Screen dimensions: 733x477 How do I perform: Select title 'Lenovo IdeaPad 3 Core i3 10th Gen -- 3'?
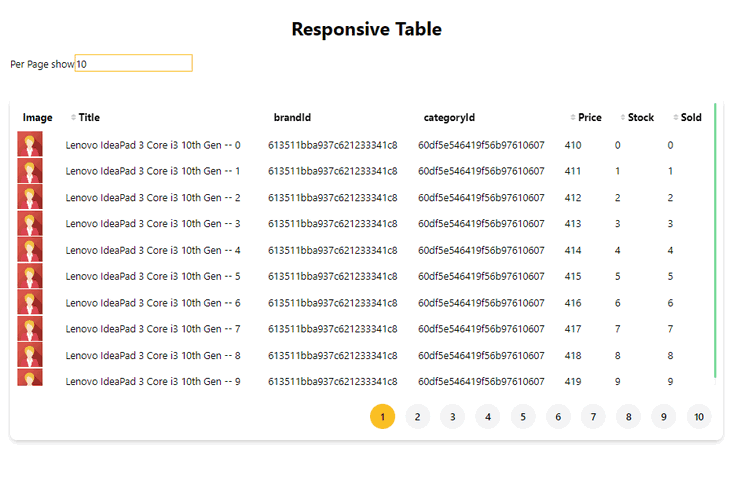tap(153, 224)
